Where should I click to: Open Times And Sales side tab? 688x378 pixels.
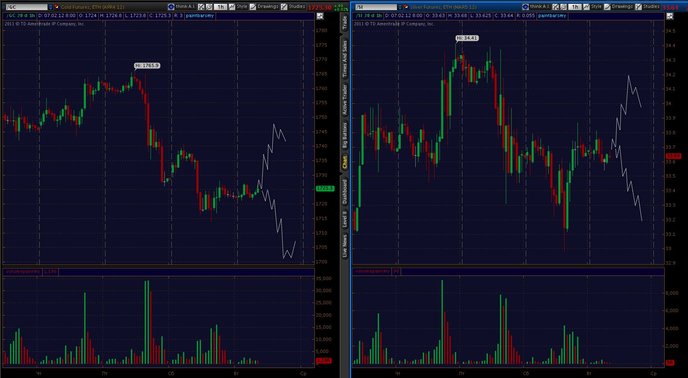(x=345, y=59)
